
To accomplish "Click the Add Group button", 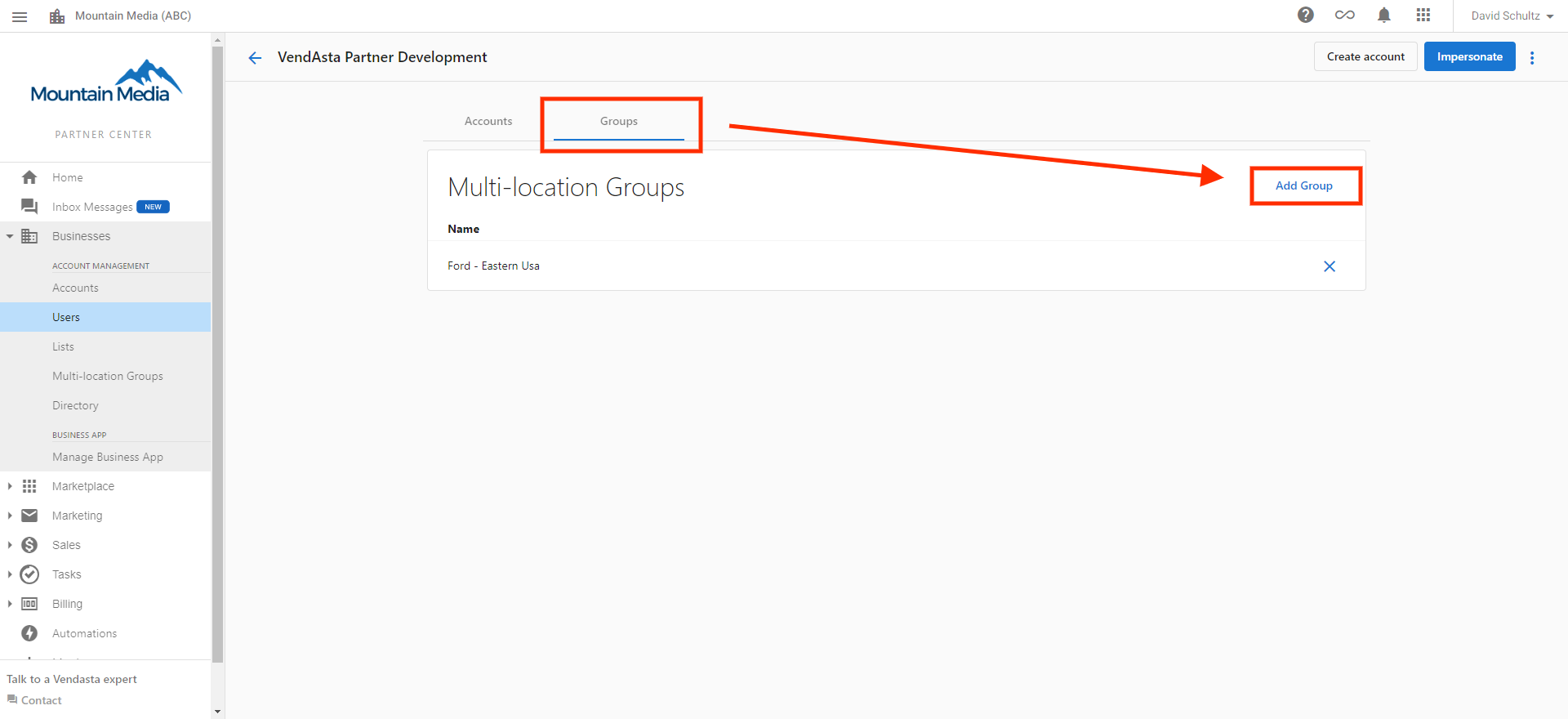I will [x=1304, y=185].
